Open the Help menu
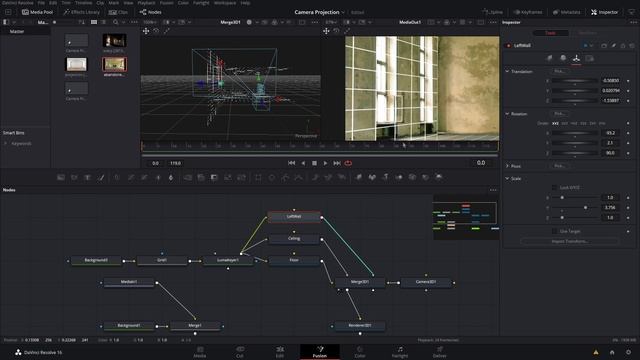 tap(245, 3)
